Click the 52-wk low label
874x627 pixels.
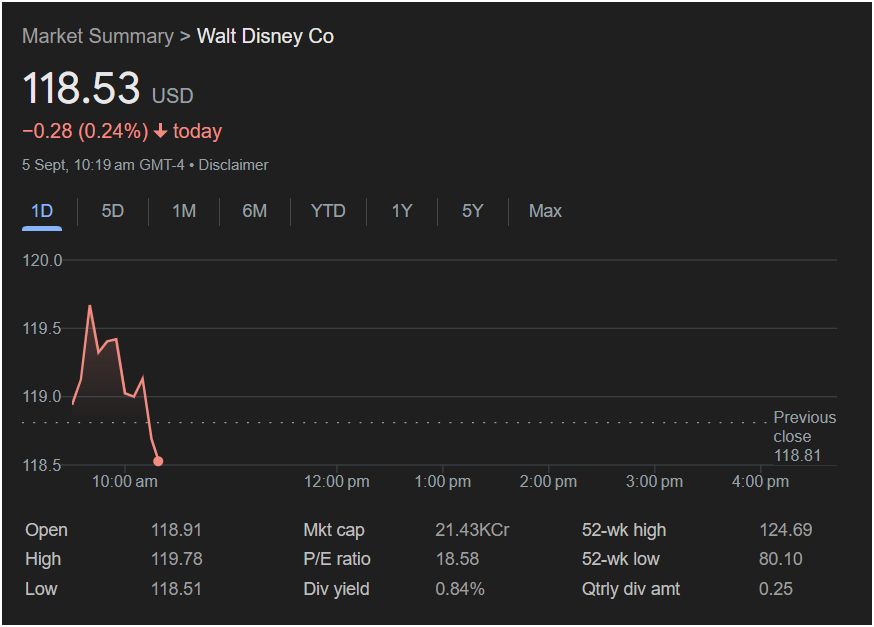620,559
